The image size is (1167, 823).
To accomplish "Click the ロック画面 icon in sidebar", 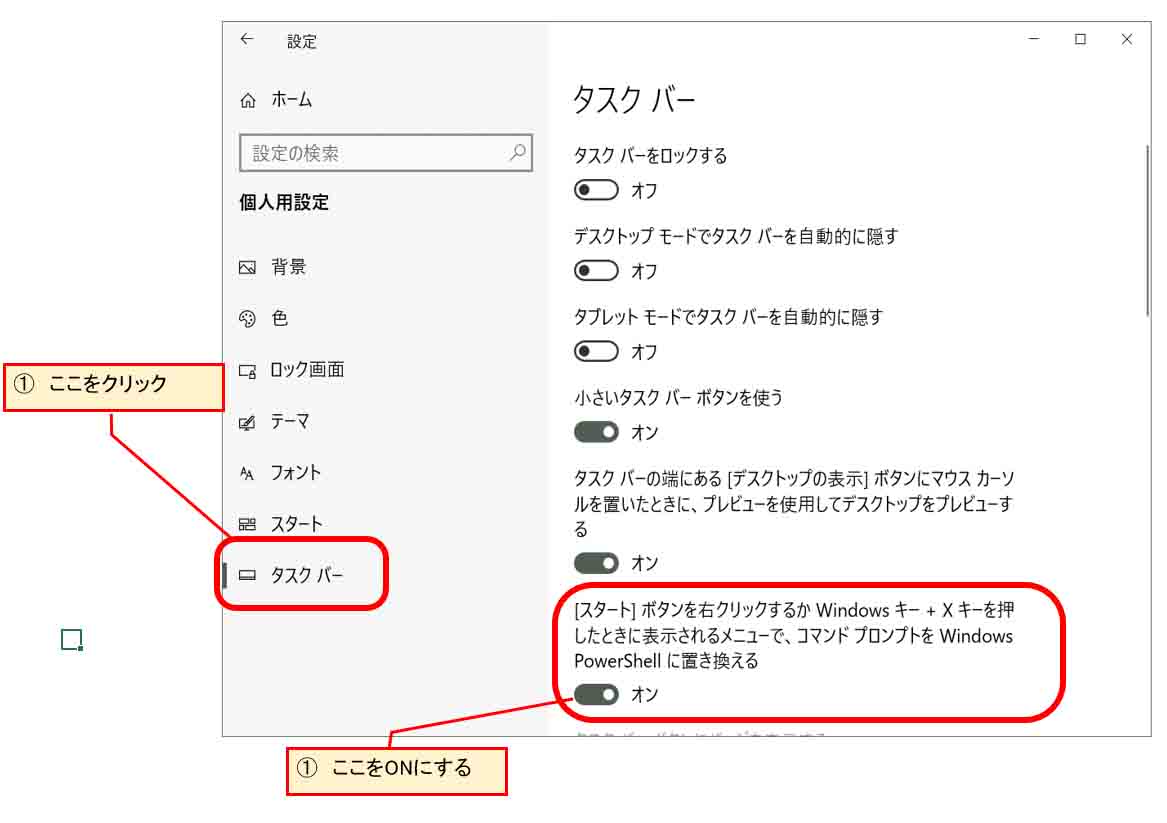I will (x=248, y=371).
